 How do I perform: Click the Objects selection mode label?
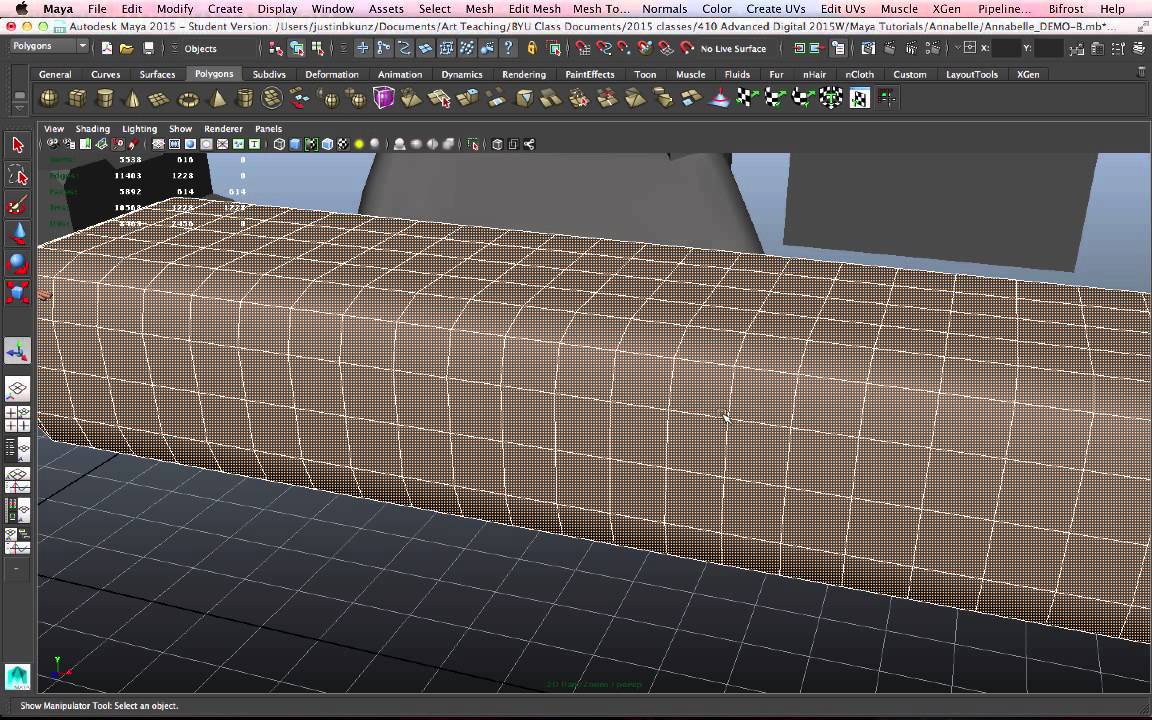[201, 48]
